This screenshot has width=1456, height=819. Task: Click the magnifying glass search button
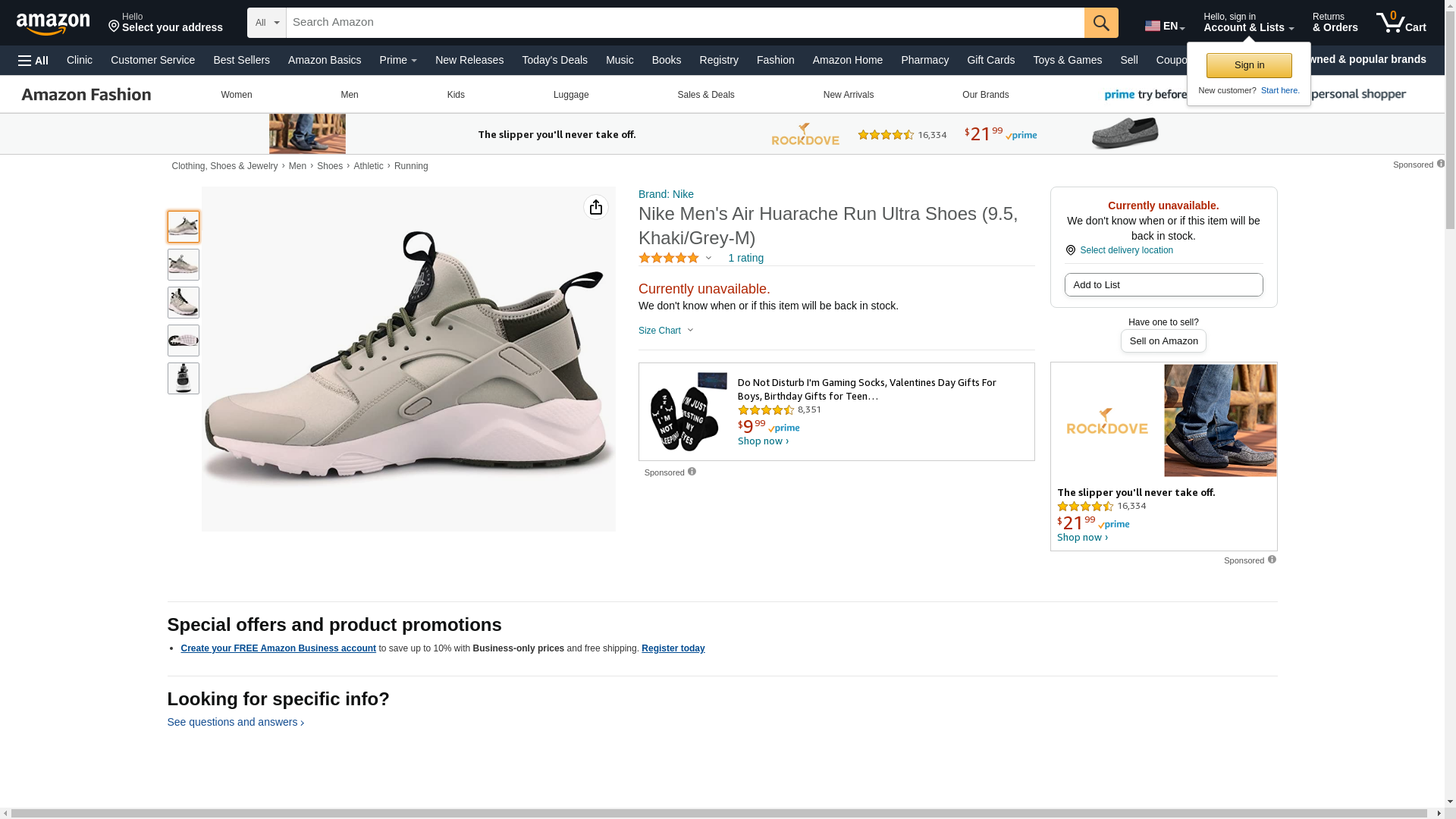1100,23
